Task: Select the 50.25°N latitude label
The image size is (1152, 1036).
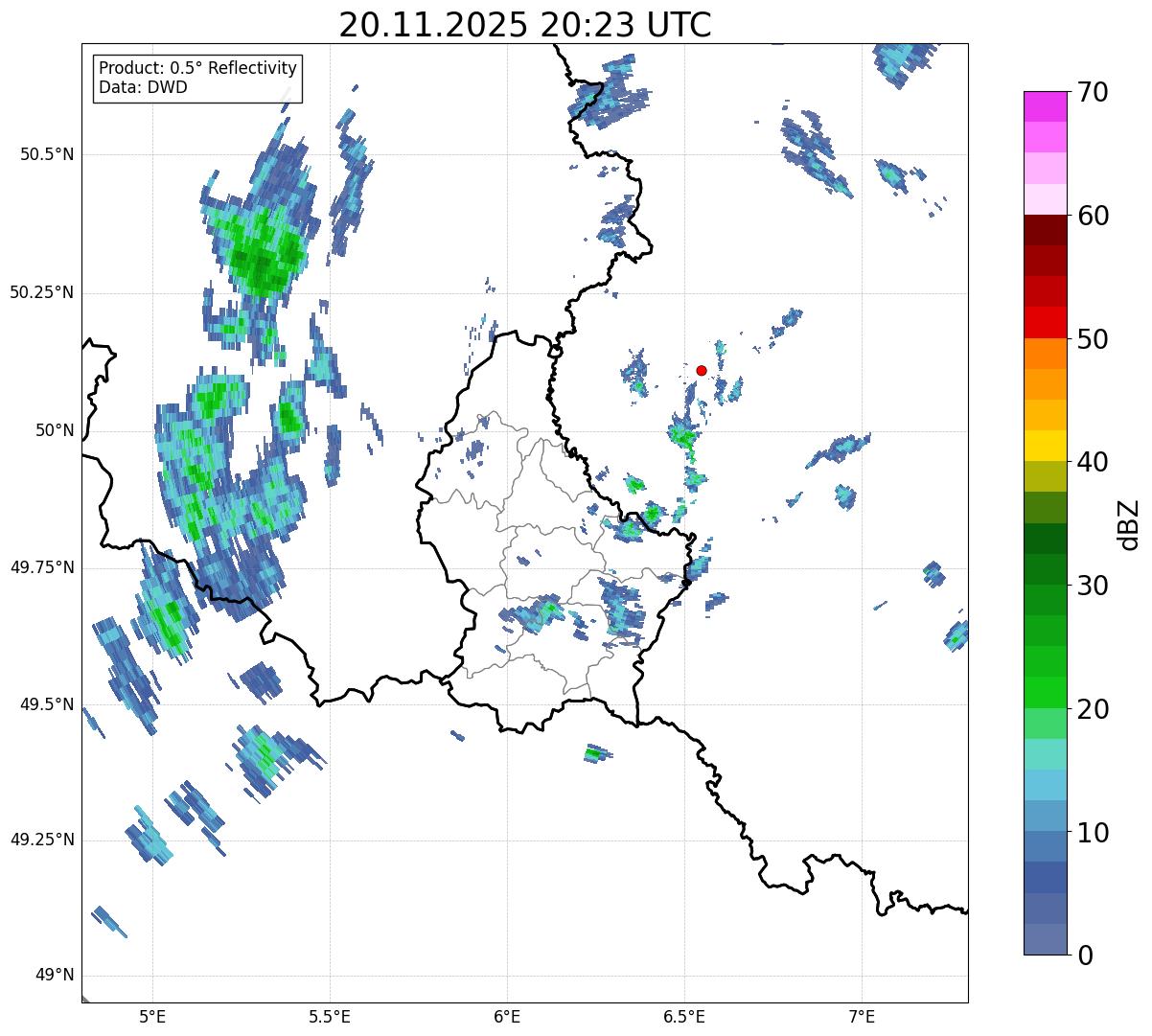Action: (41, 292)
